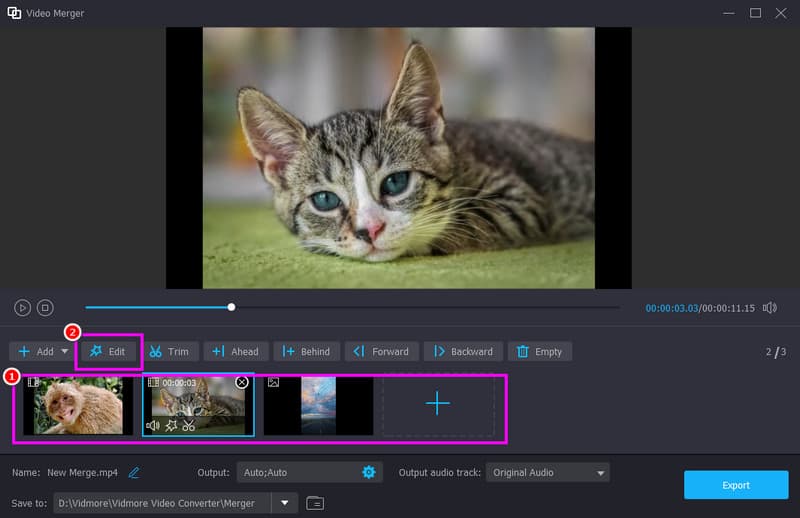The height and width of the screenshot is (518, 800).
Task: Click the playback progress slider handle
Action: point(232,307)
